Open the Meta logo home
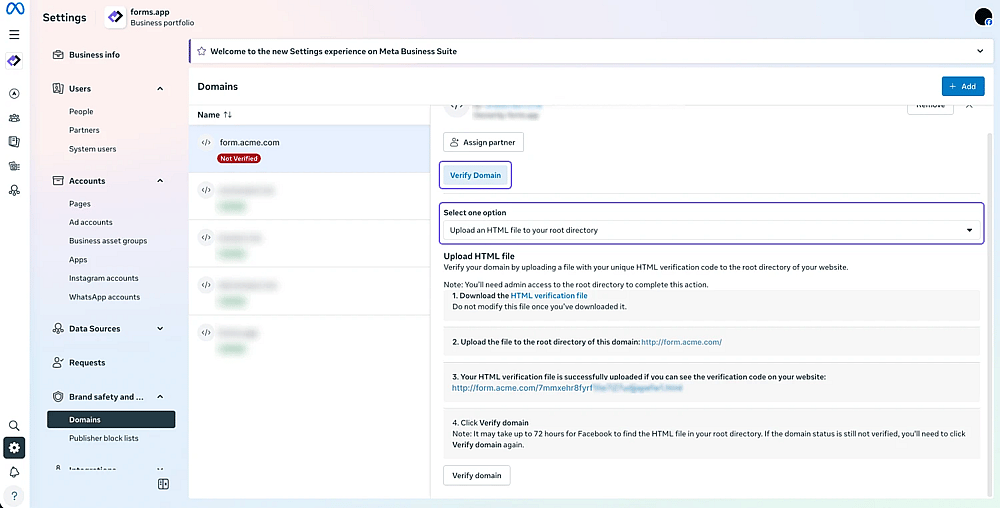The height and width of the screenshot is (508, 1000). coord(15,10)
